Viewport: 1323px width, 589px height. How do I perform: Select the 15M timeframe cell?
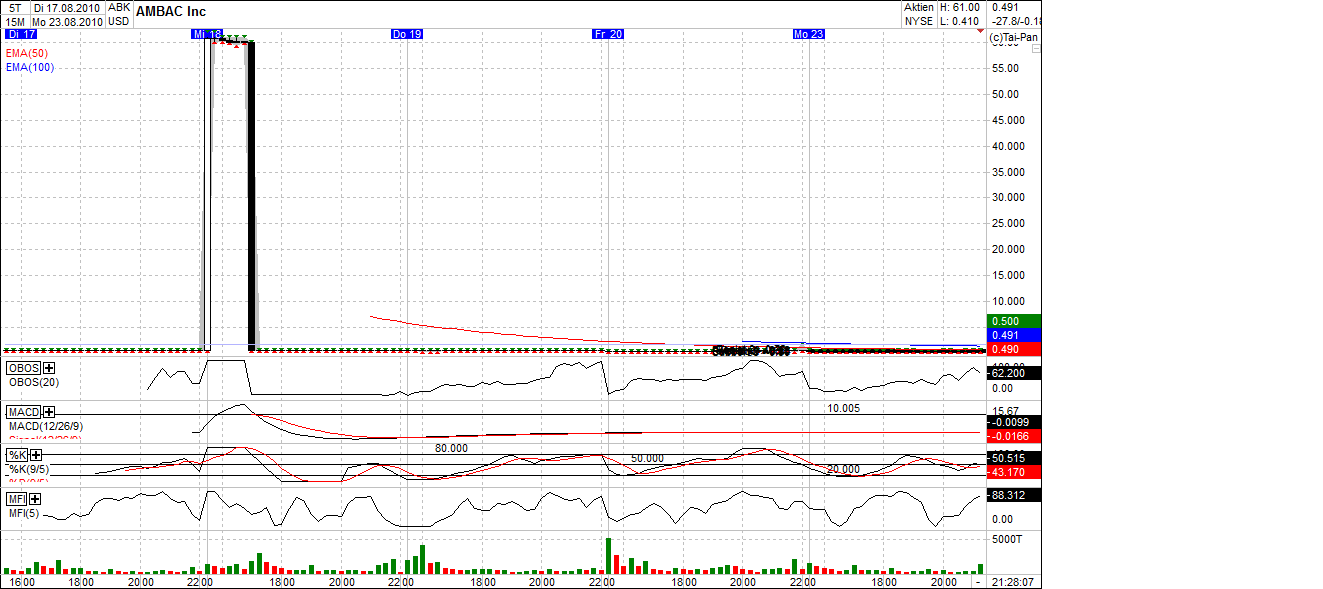pyautogui.click(x=14, y=21)
